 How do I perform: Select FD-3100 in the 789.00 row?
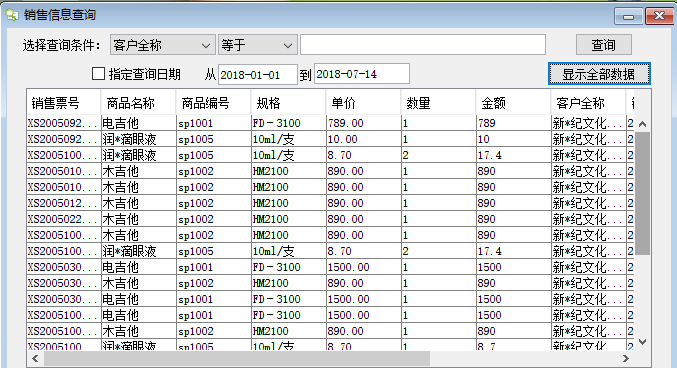point(288,124)
